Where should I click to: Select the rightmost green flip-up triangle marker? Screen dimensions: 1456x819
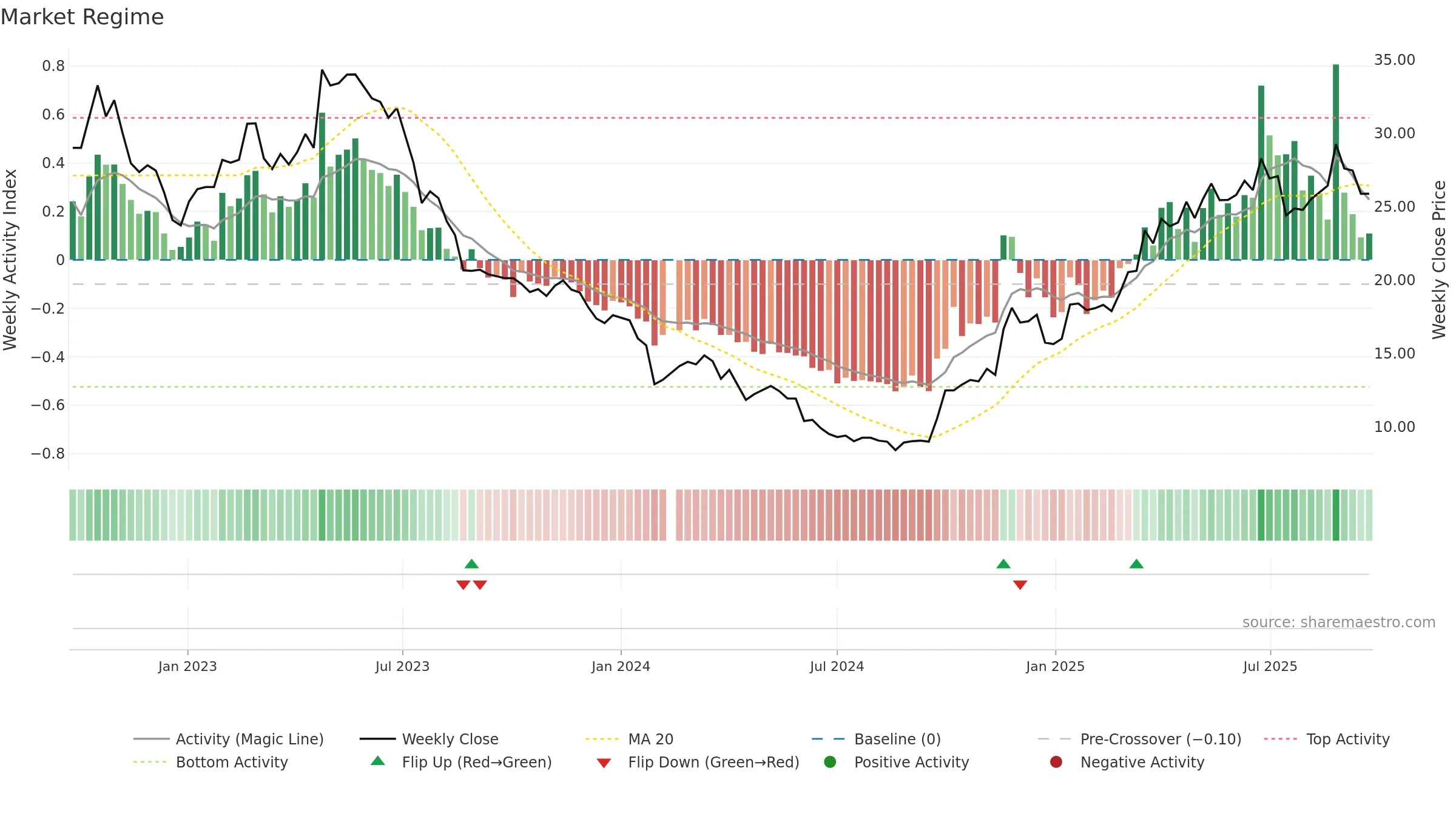1136,564
